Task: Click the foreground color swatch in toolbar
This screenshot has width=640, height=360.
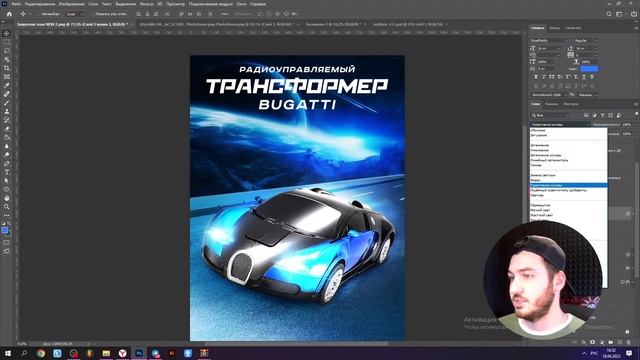Action: coord(5,231)
